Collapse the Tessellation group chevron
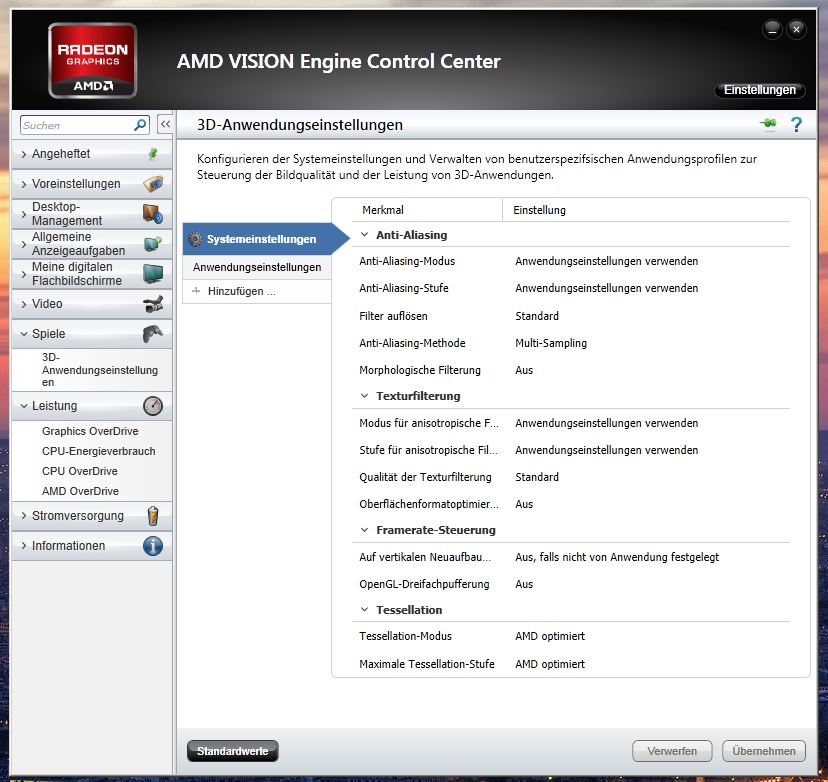Image resolution: width=828 pixels, height=782 pixels. point(364,610)
